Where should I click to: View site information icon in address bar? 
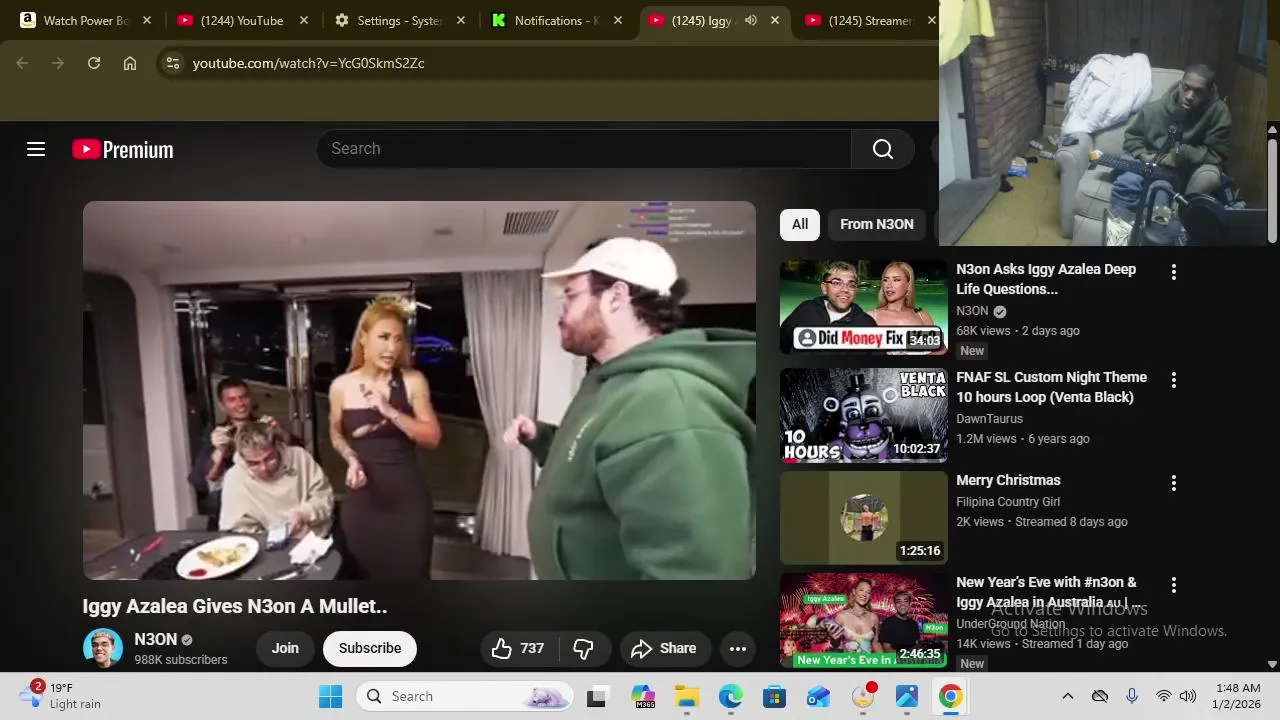[x=173, y=63]
